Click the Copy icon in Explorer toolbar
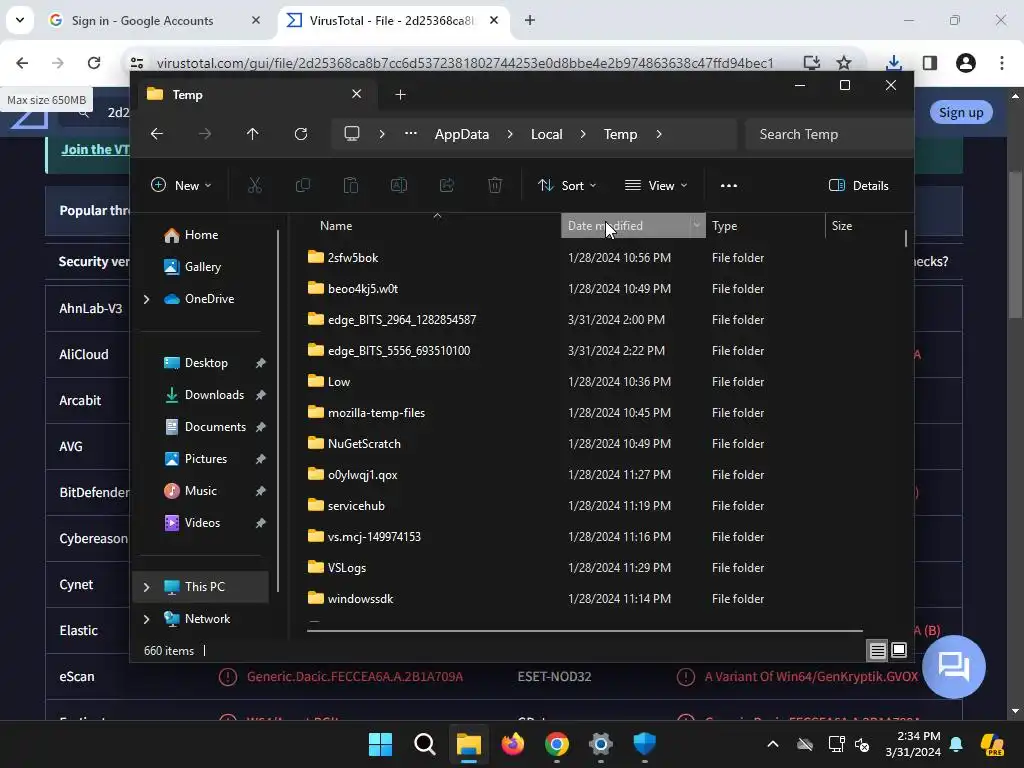The width and height of the screenshot is (1024, 768). [302, 185]
